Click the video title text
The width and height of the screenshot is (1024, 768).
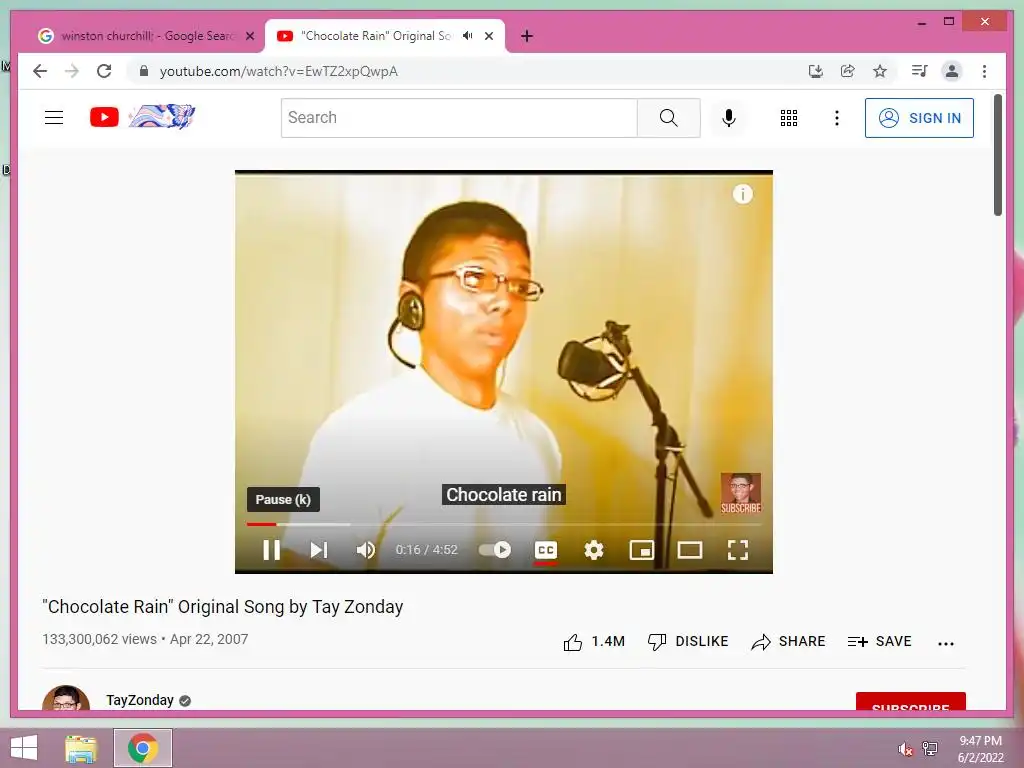[223, 607]
